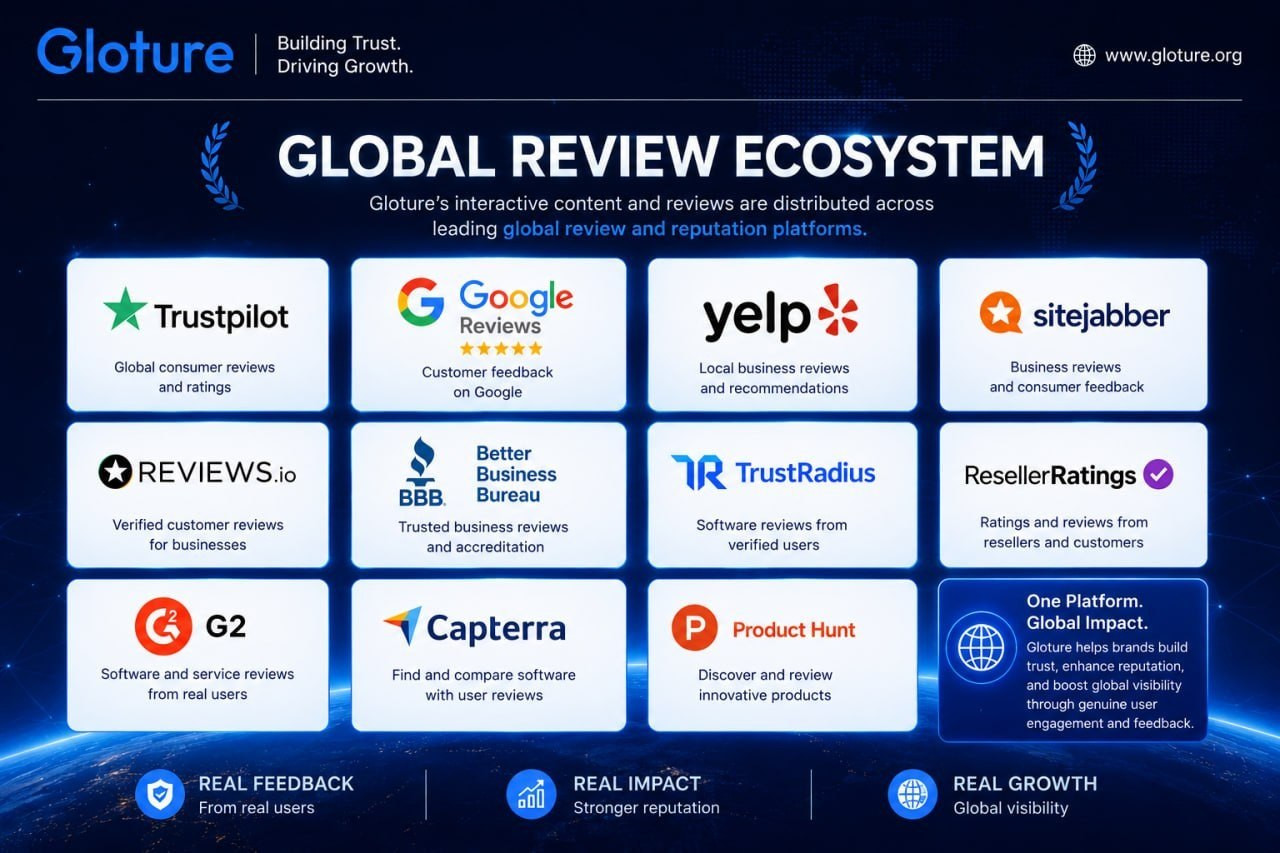Click the orange Product Hunt P icon

click(695, 629)
